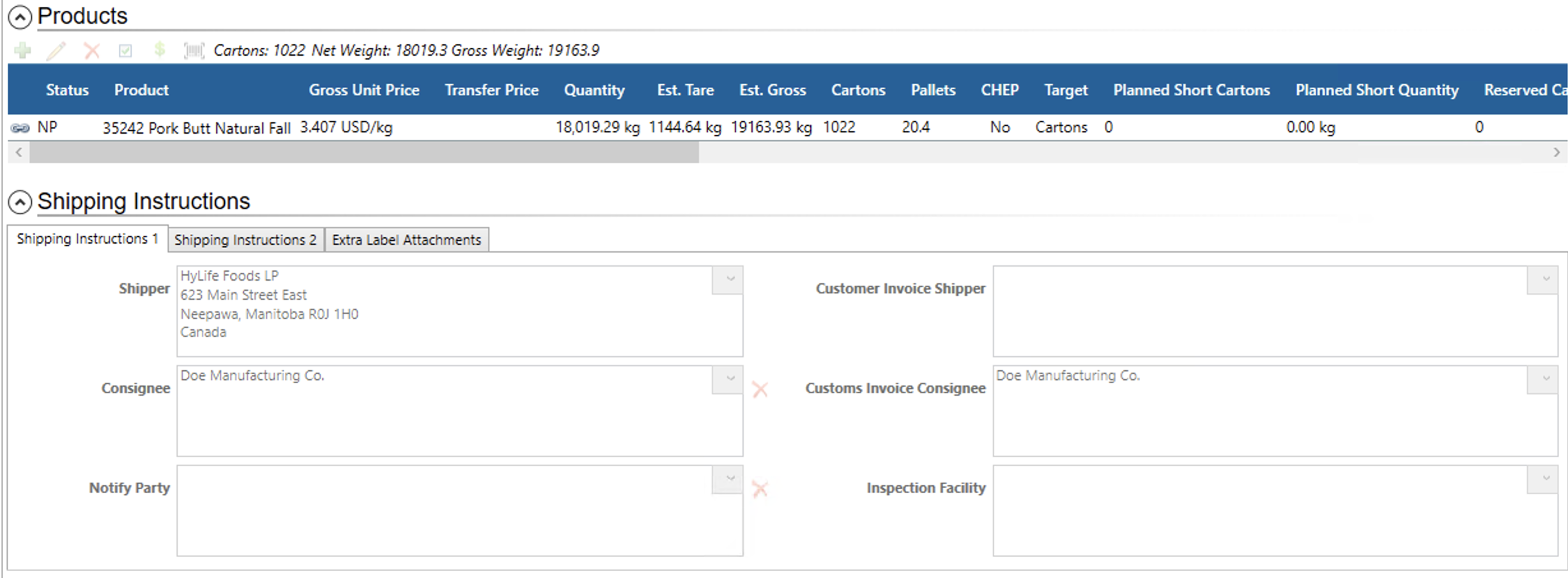Click the checkmark box icon in Products toolbar
The height and width of the screenshot is (578, 1568).
(x=125, y=51)
